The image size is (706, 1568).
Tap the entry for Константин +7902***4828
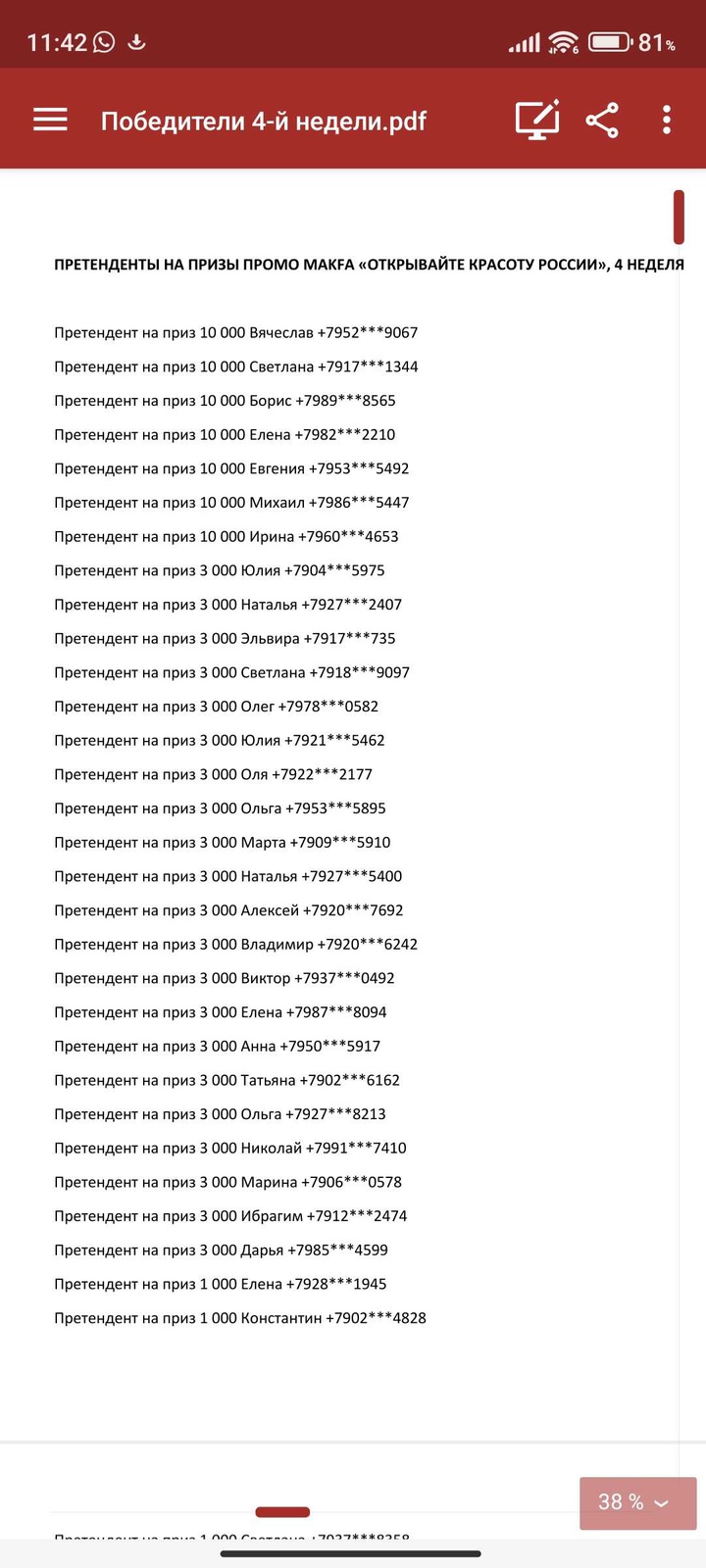pyautogui.click(x=240, y=1318)
